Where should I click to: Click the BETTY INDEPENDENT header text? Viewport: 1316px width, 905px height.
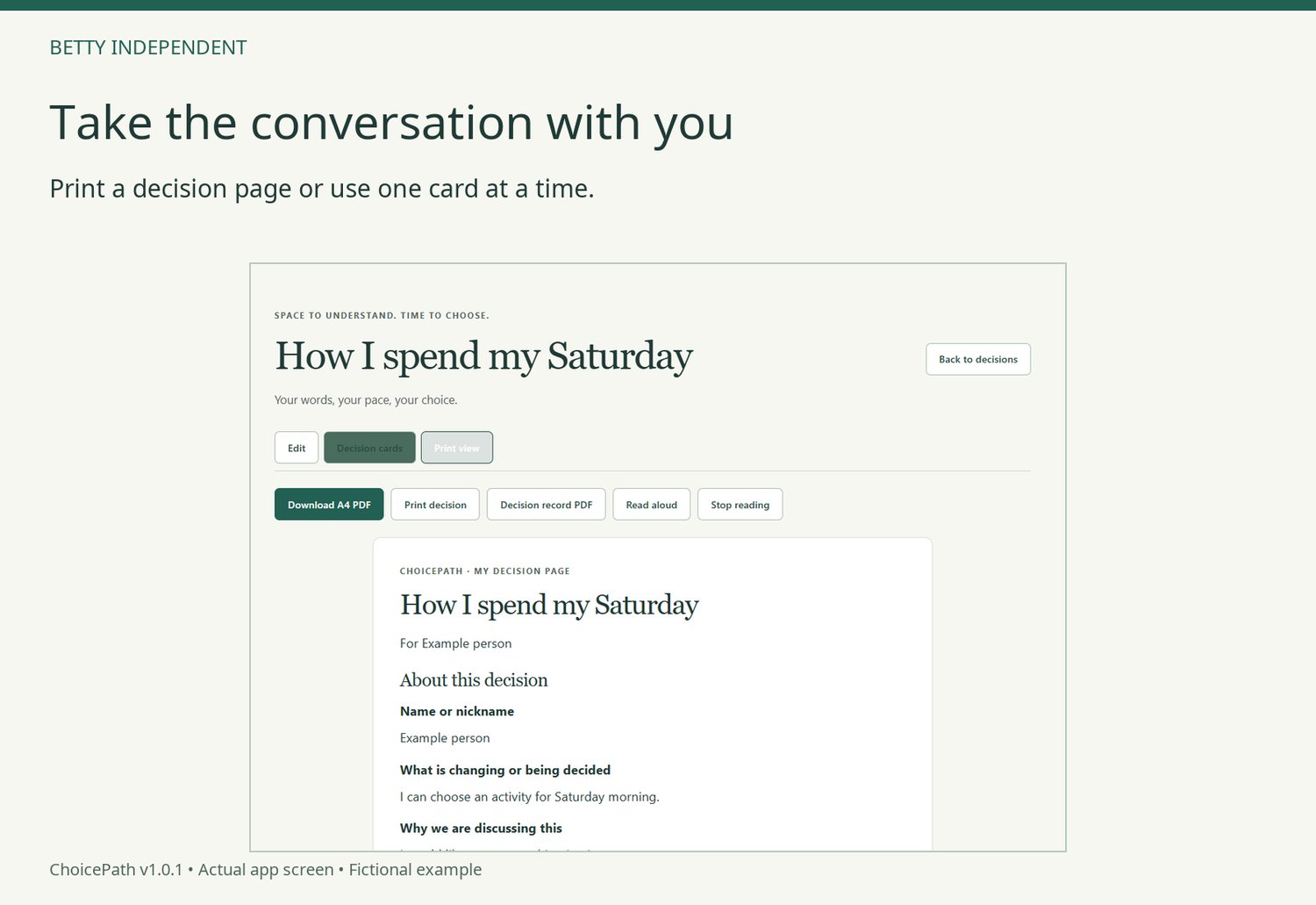(148, 47)
